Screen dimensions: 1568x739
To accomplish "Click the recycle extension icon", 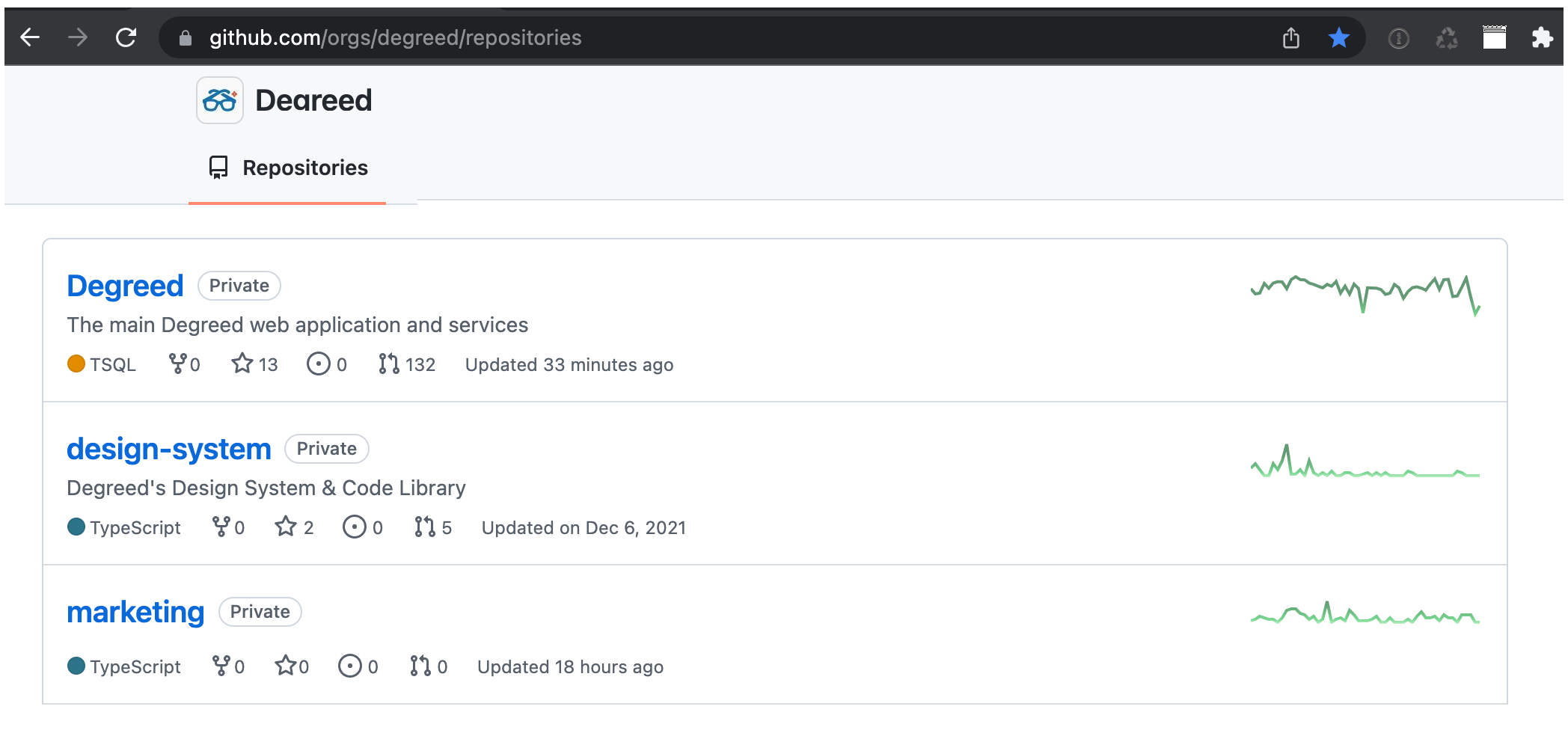I will coord(1447,38).
